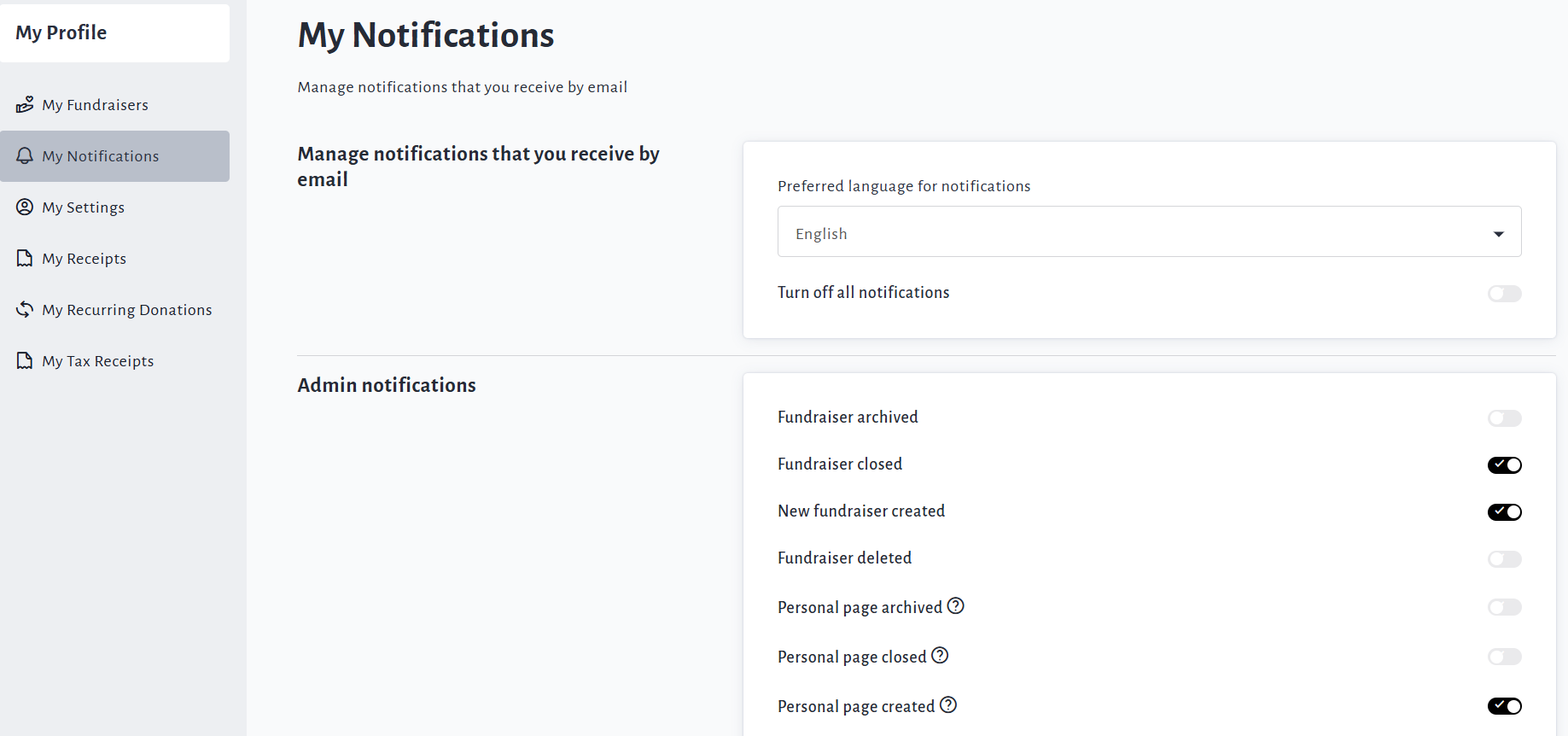Click the dropdown arrow in language selector
Screen dimensions: 1568x736
[1498, 234]
